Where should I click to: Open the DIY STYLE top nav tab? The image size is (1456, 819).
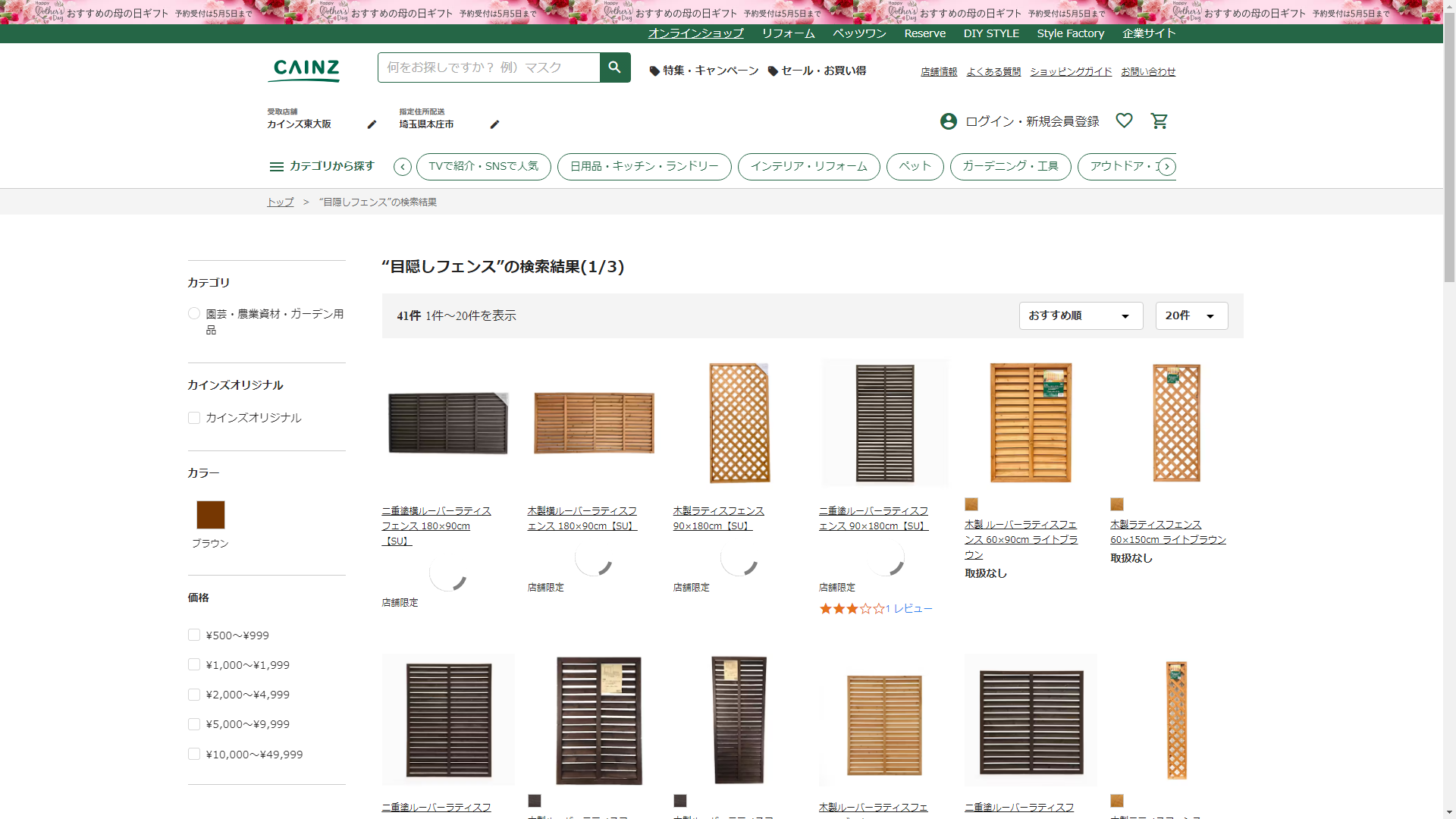click(x=990, y=33)
